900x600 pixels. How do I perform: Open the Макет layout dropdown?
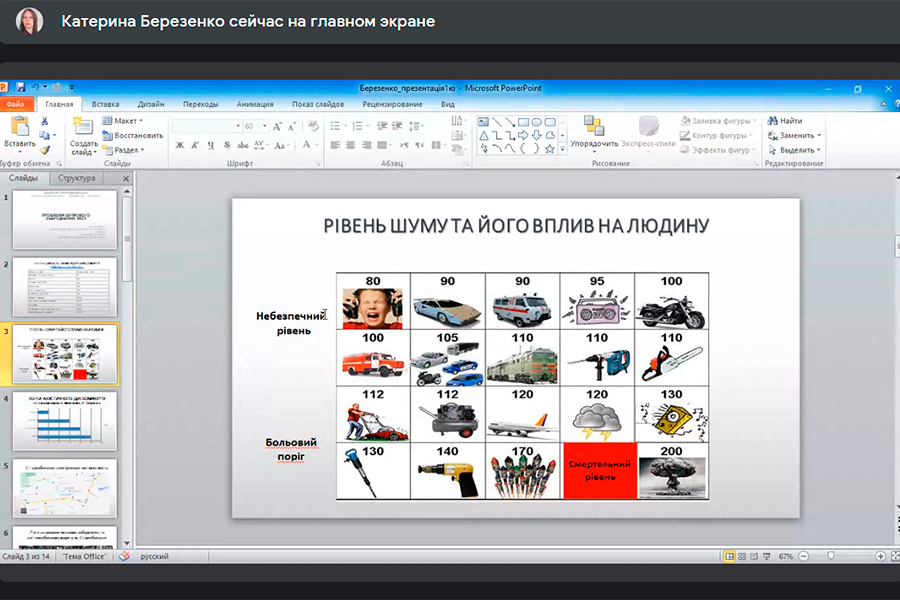(124, 121)
